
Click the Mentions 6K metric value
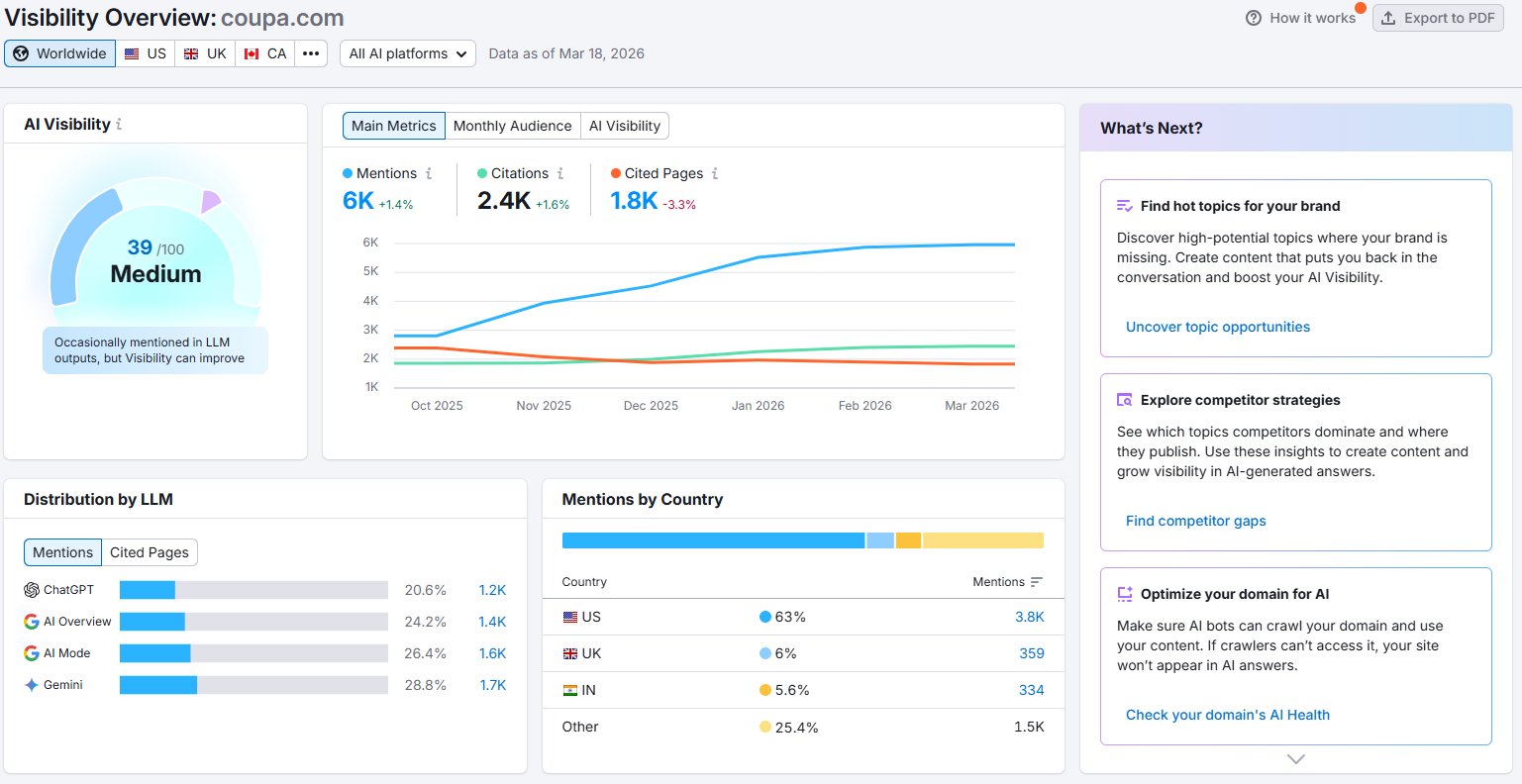pyautogui.click(x=358, y=201)
